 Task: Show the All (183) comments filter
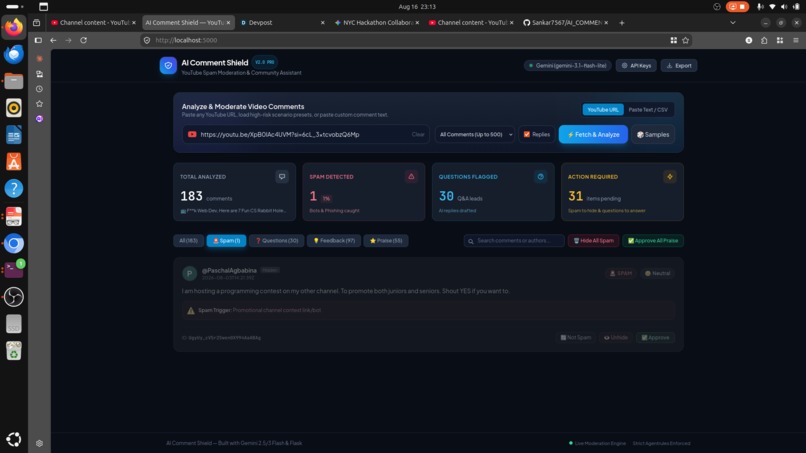click(x=188, y=241)
